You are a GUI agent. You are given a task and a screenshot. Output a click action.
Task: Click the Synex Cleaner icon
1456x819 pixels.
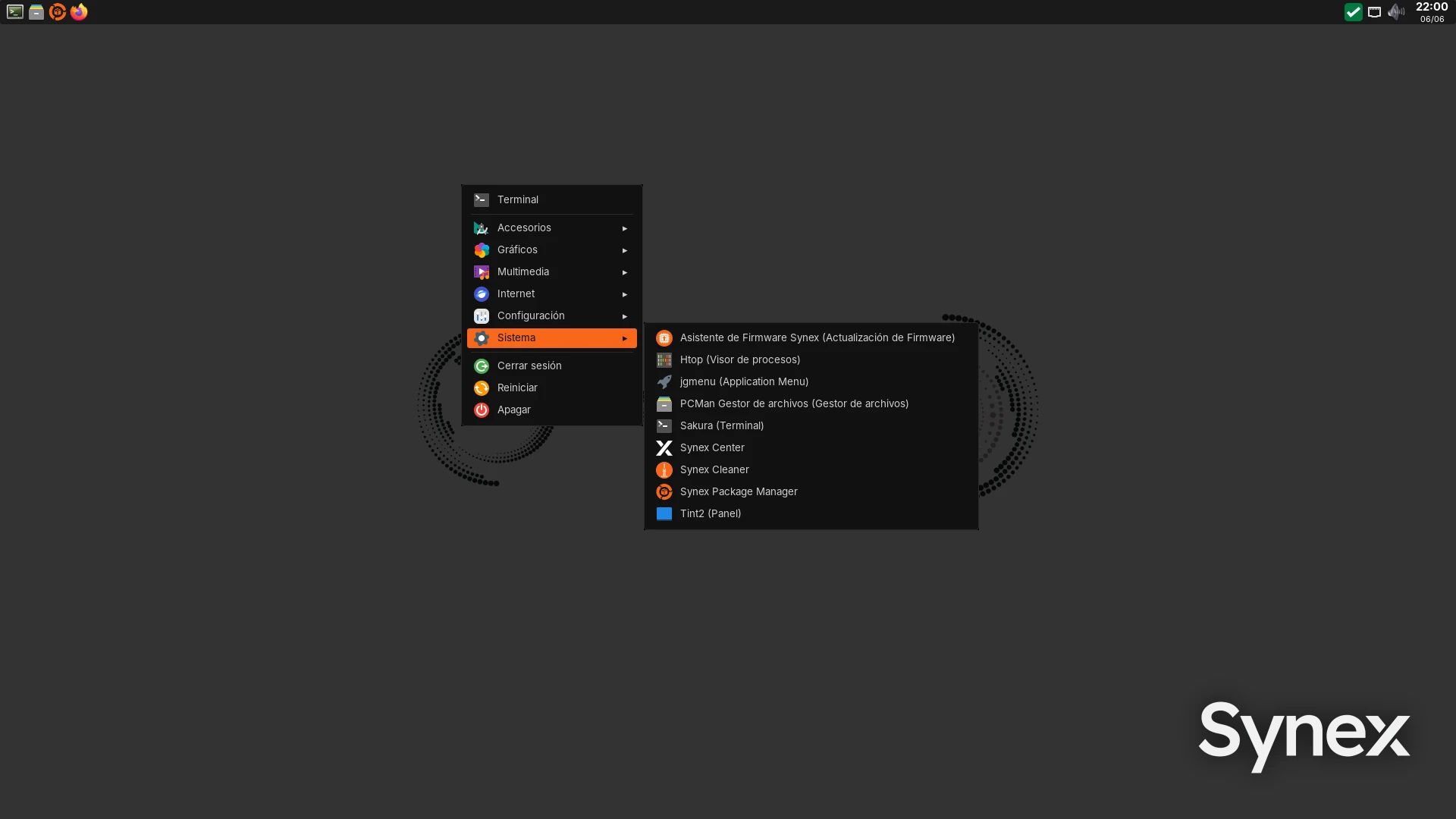click(664, 470)
